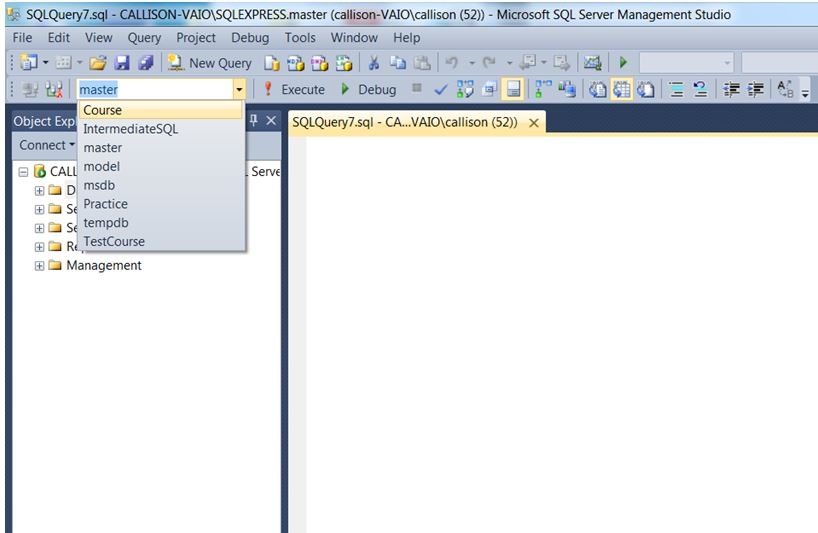
Task: Click the Analysis Services MDX Query icon
Action: (295, 63)
